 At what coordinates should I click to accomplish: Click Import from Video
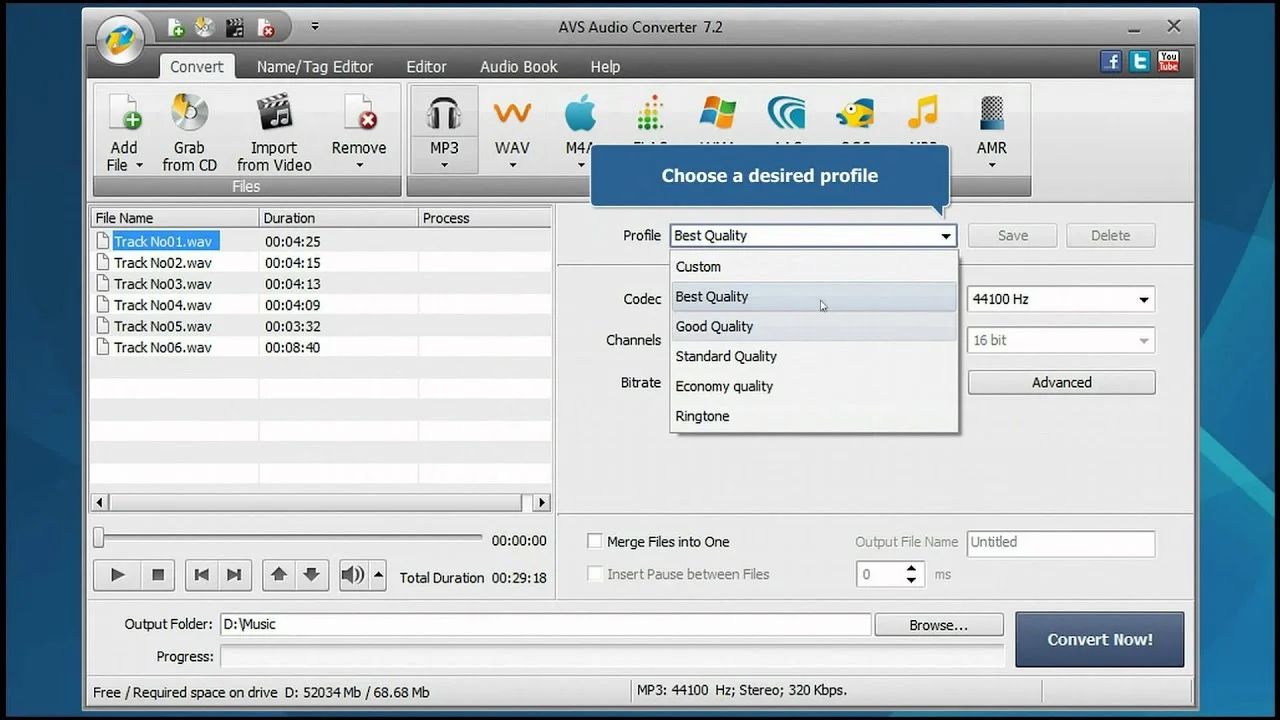[273, 130]
